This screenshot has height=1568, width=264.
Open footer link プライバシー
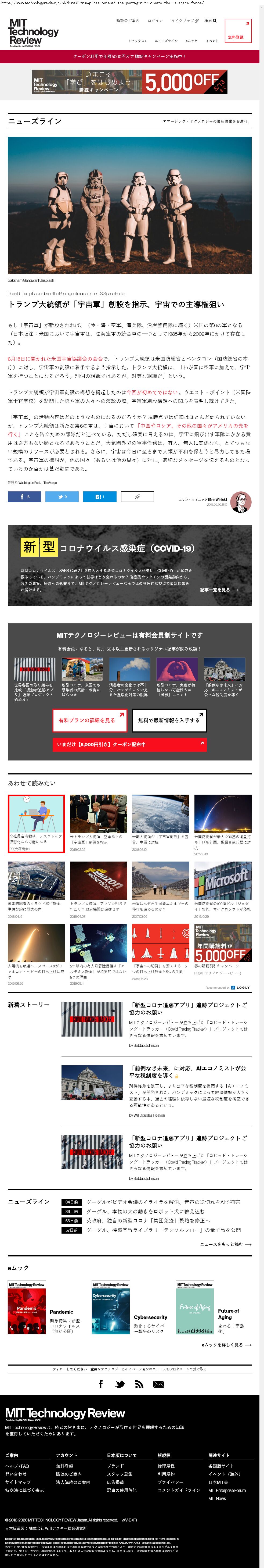(x=170, y=1482)
